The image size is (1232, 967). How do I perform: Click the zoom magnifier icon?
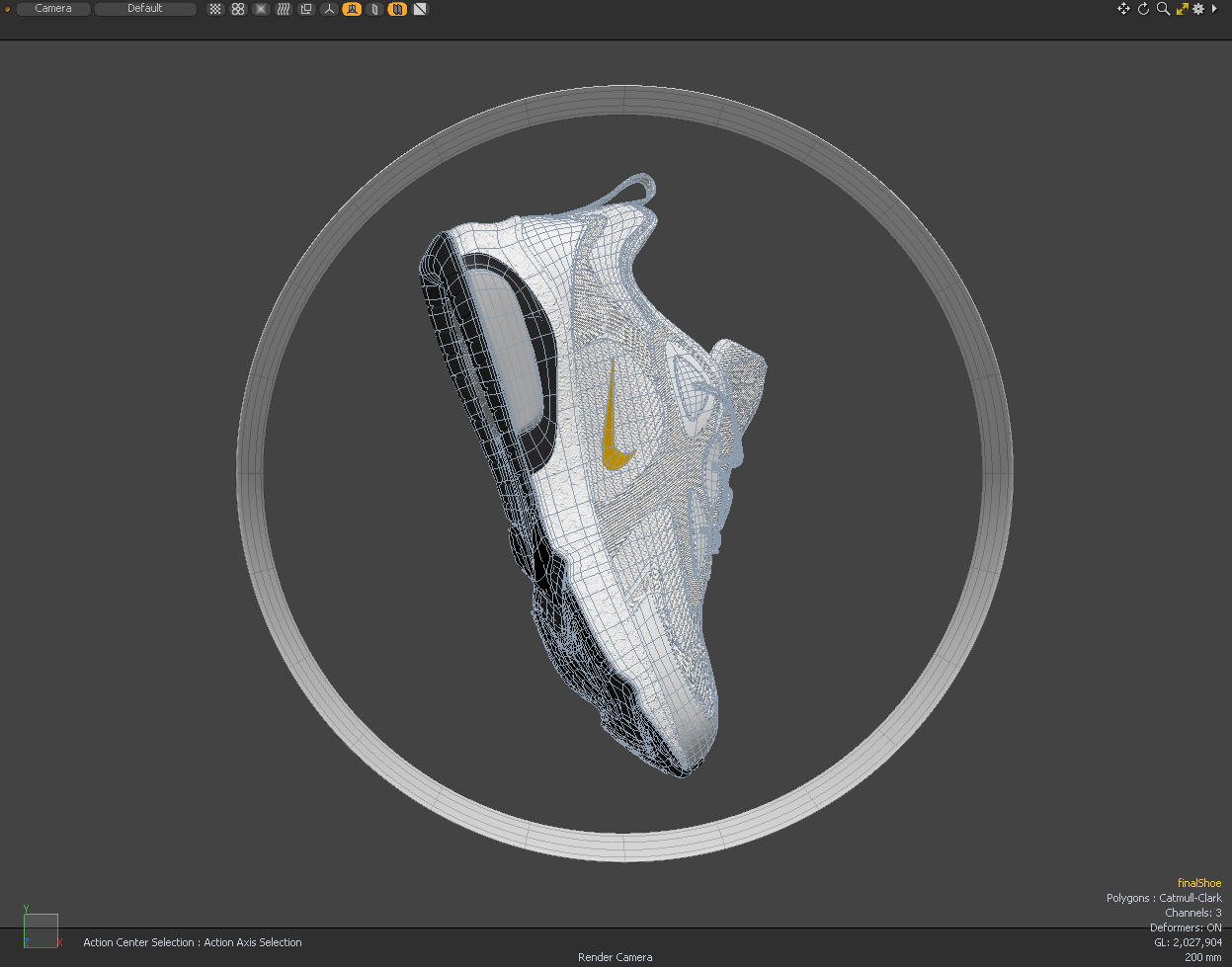point(1163,9)
